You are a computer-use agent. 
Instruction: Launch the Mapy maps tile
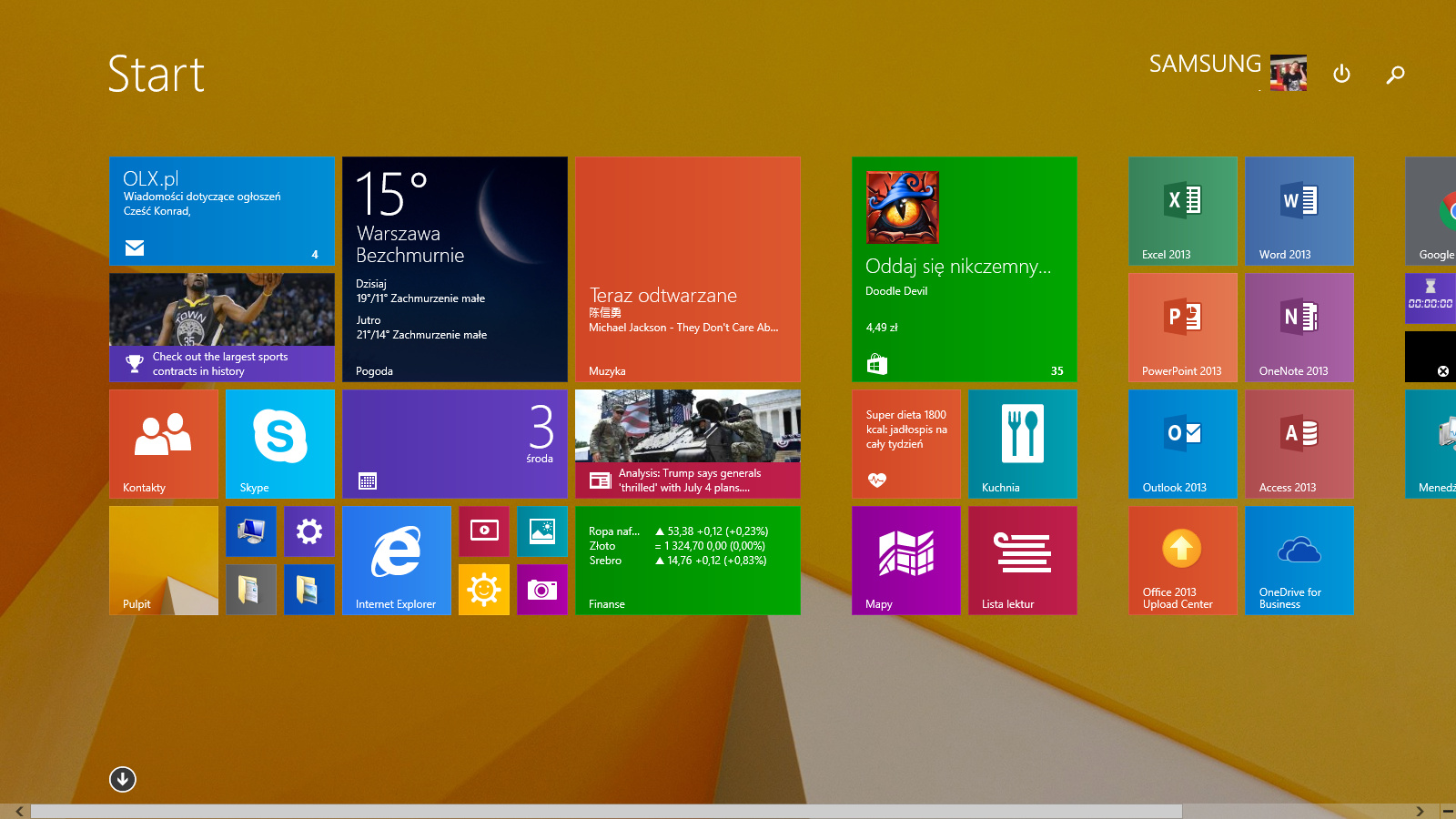[x=906, y=561]
